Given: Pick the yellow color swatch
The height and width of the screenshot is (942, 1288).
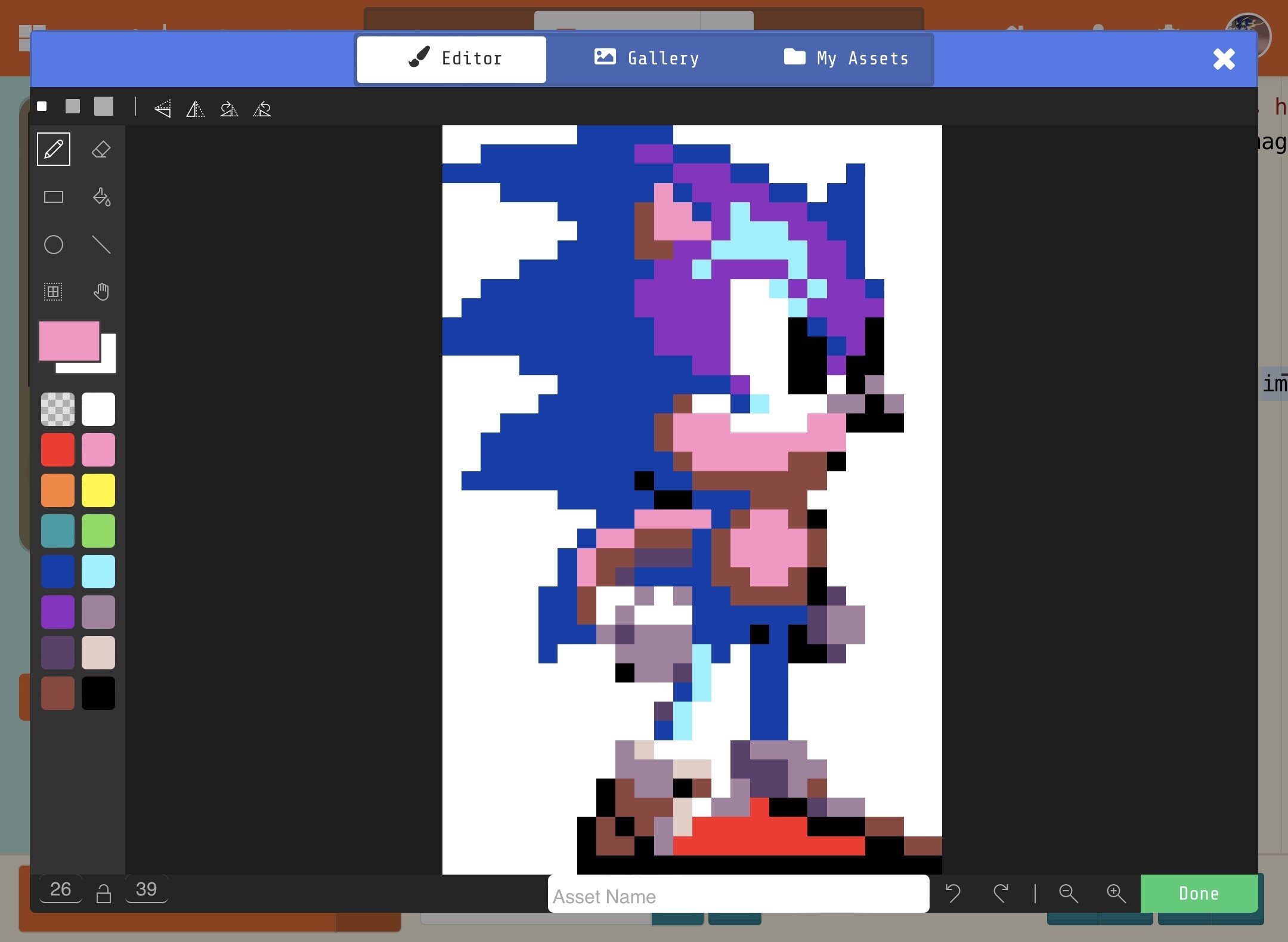Looking at the screenshot, I should point(98,490).
